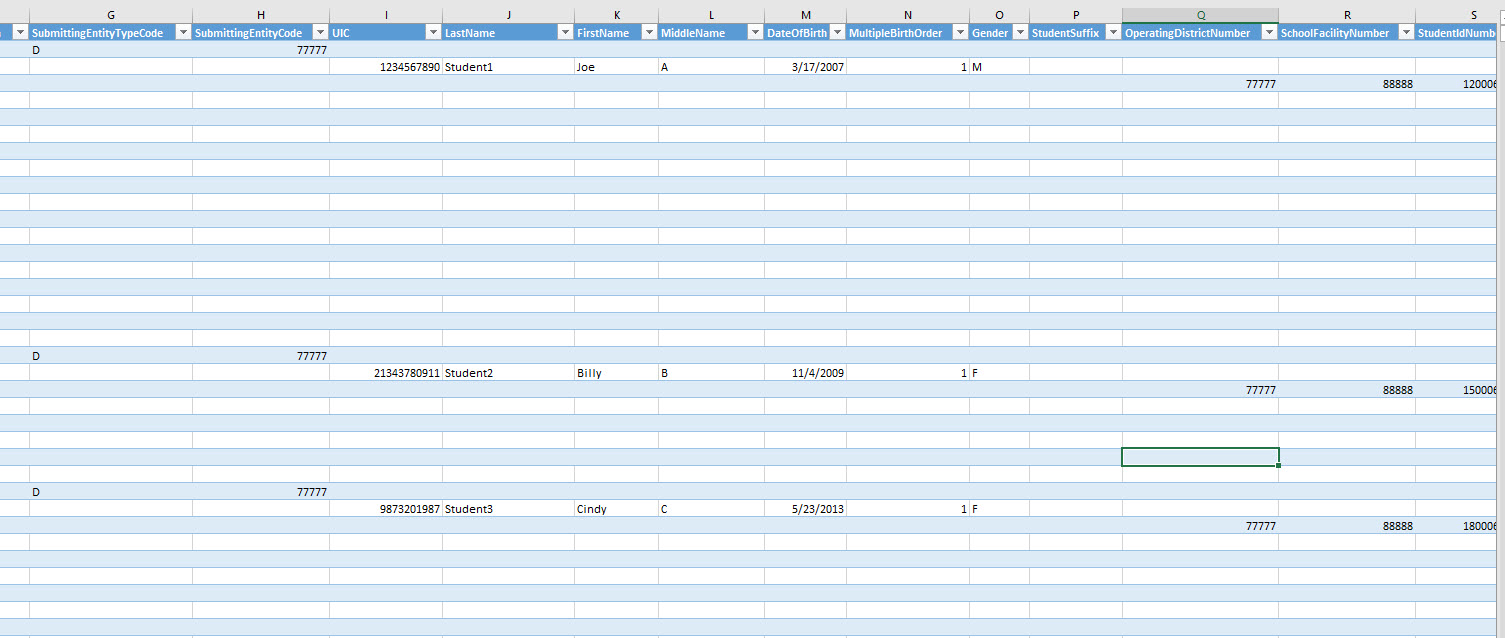Select birth order 1 in Joe's row
Image resolution: width=1505 pixels, height=638 pixels.
tap(907, 67)
